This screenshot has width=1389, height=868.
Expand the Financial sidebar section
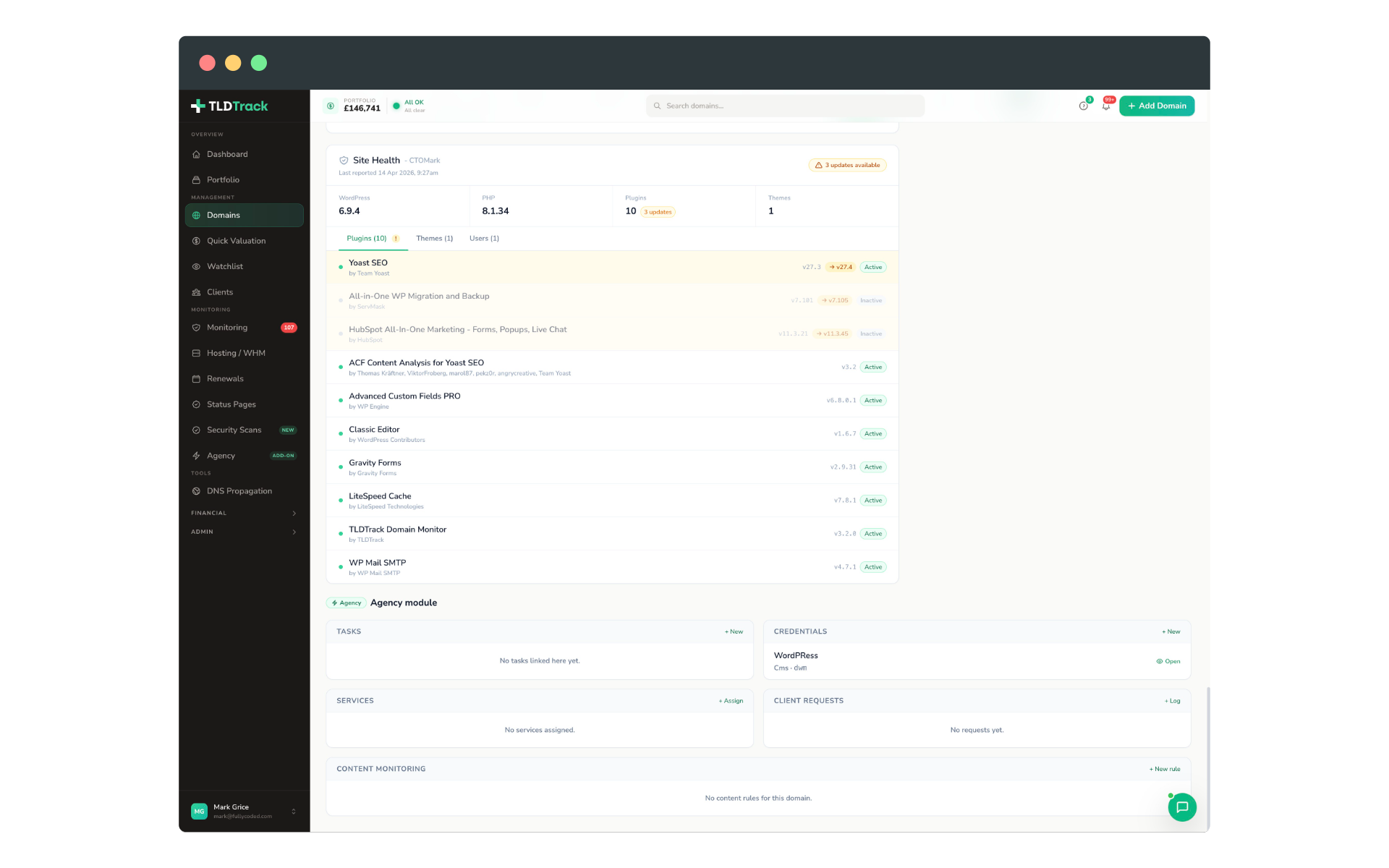[244, 514]
